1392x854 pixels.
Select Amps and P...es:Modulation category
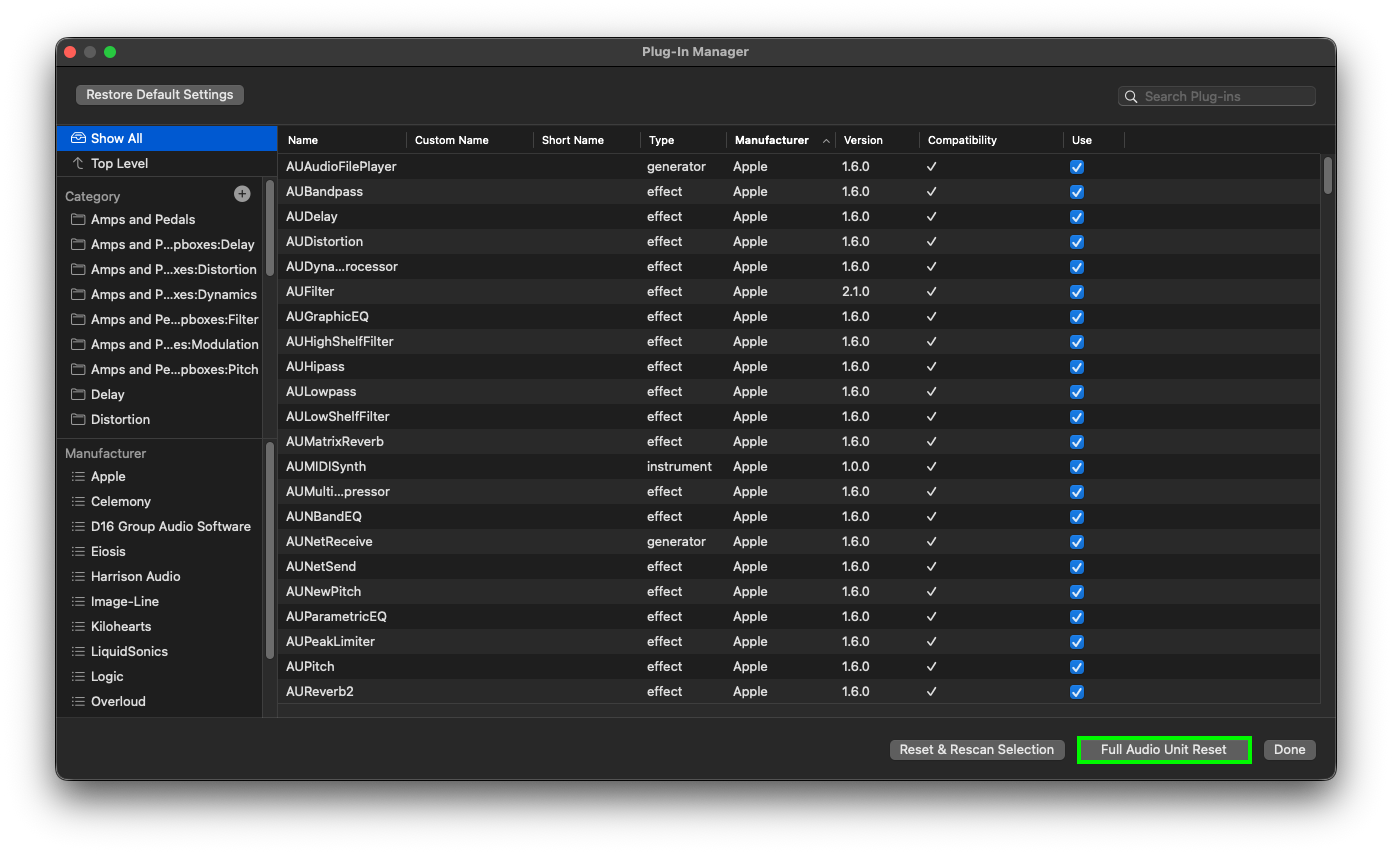click(x=174, y=344)
